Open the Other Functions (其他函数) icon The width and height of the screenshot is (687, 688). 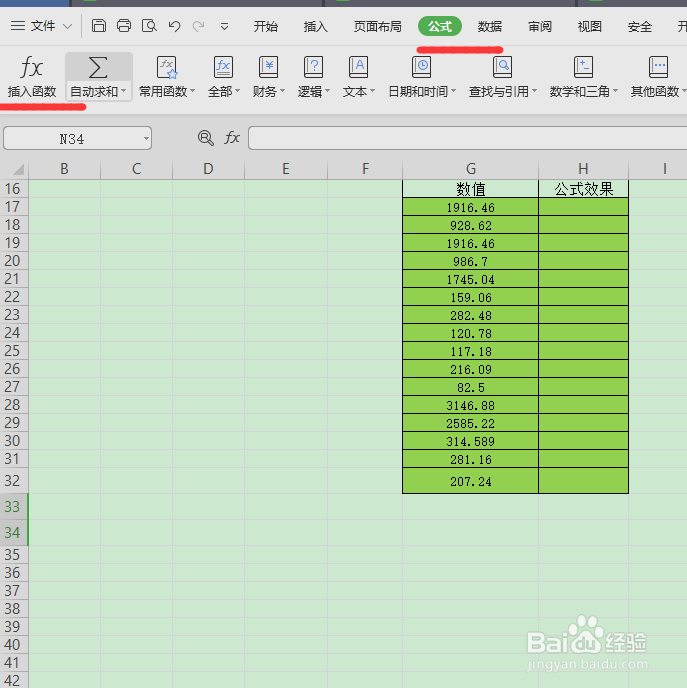click(x=658, y=68)
